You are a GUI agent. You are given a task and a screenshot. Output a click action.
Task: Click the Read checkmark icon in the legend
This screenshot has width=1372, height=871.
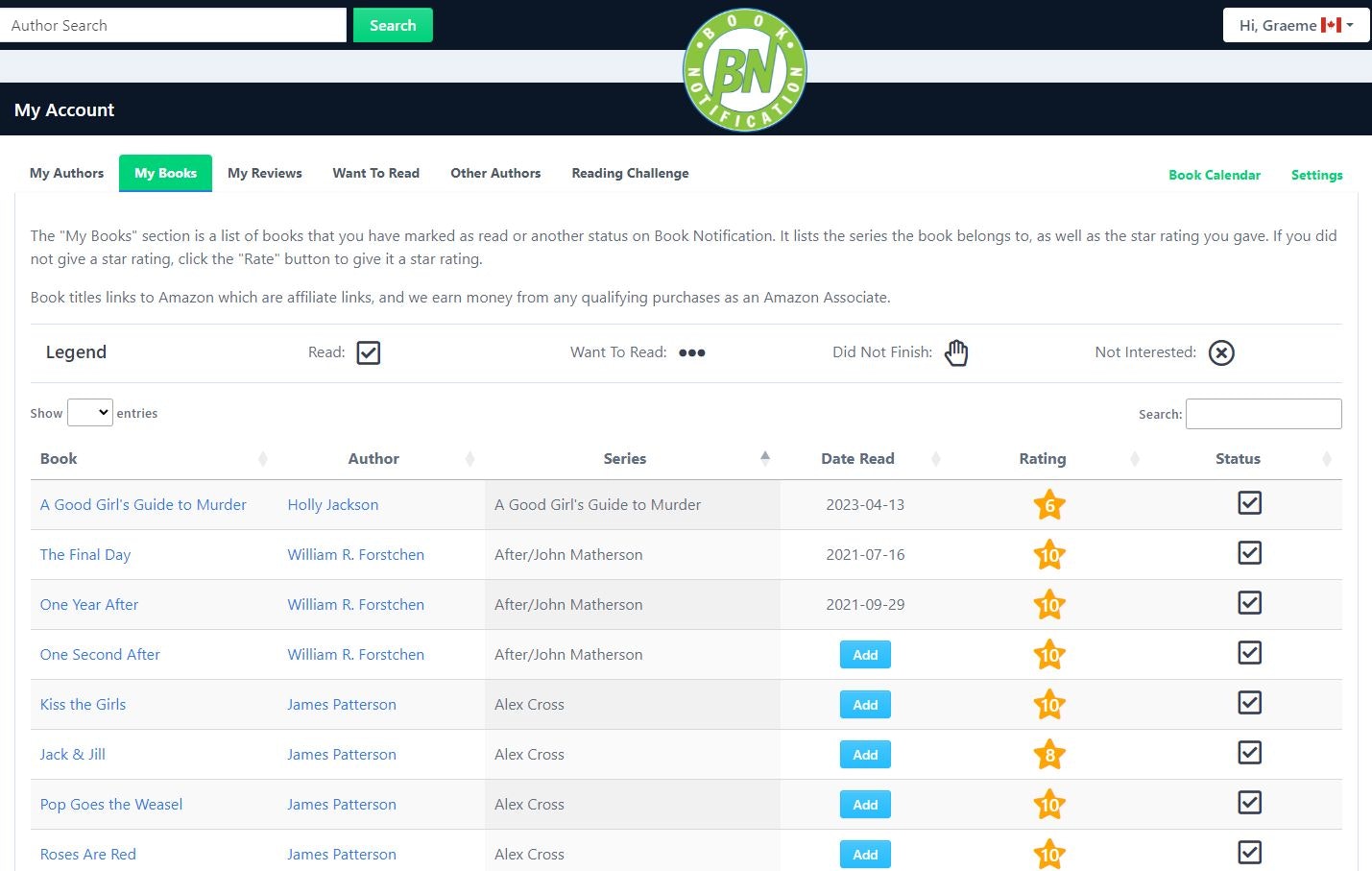(x=369, y=352)
